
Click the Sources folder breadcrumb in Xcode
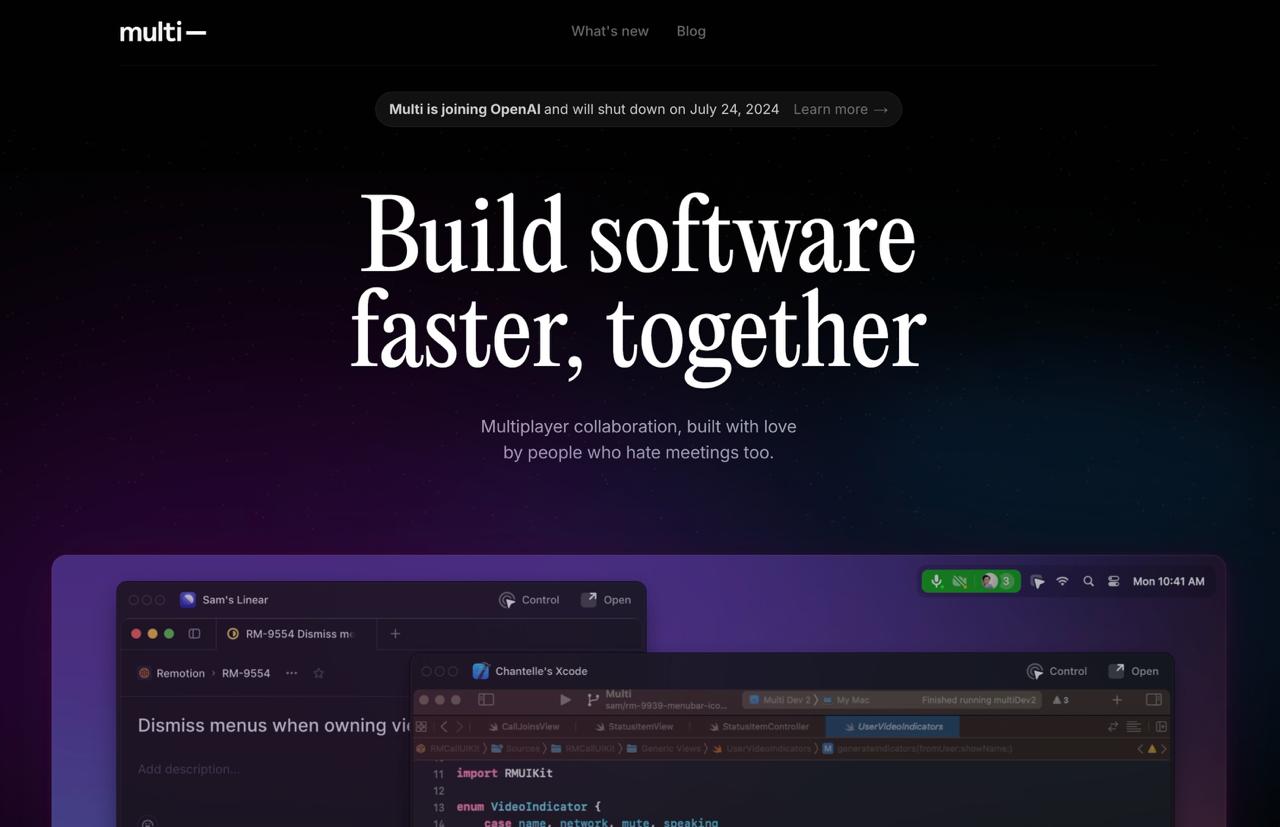point(516,748)
